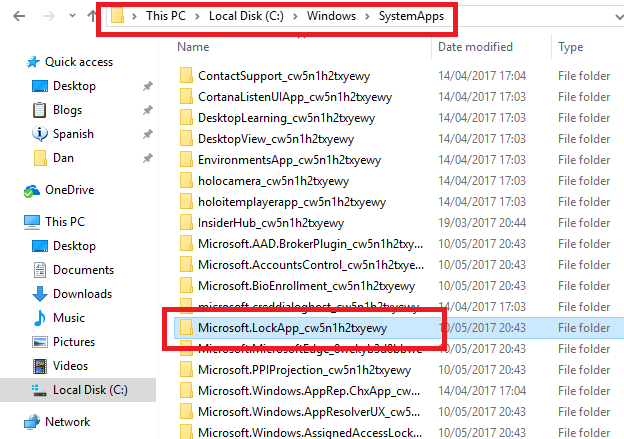Expand chevron after 'This PC' in breadcrumb
Screen dimensions: 624x439
[x=197, y=16]
